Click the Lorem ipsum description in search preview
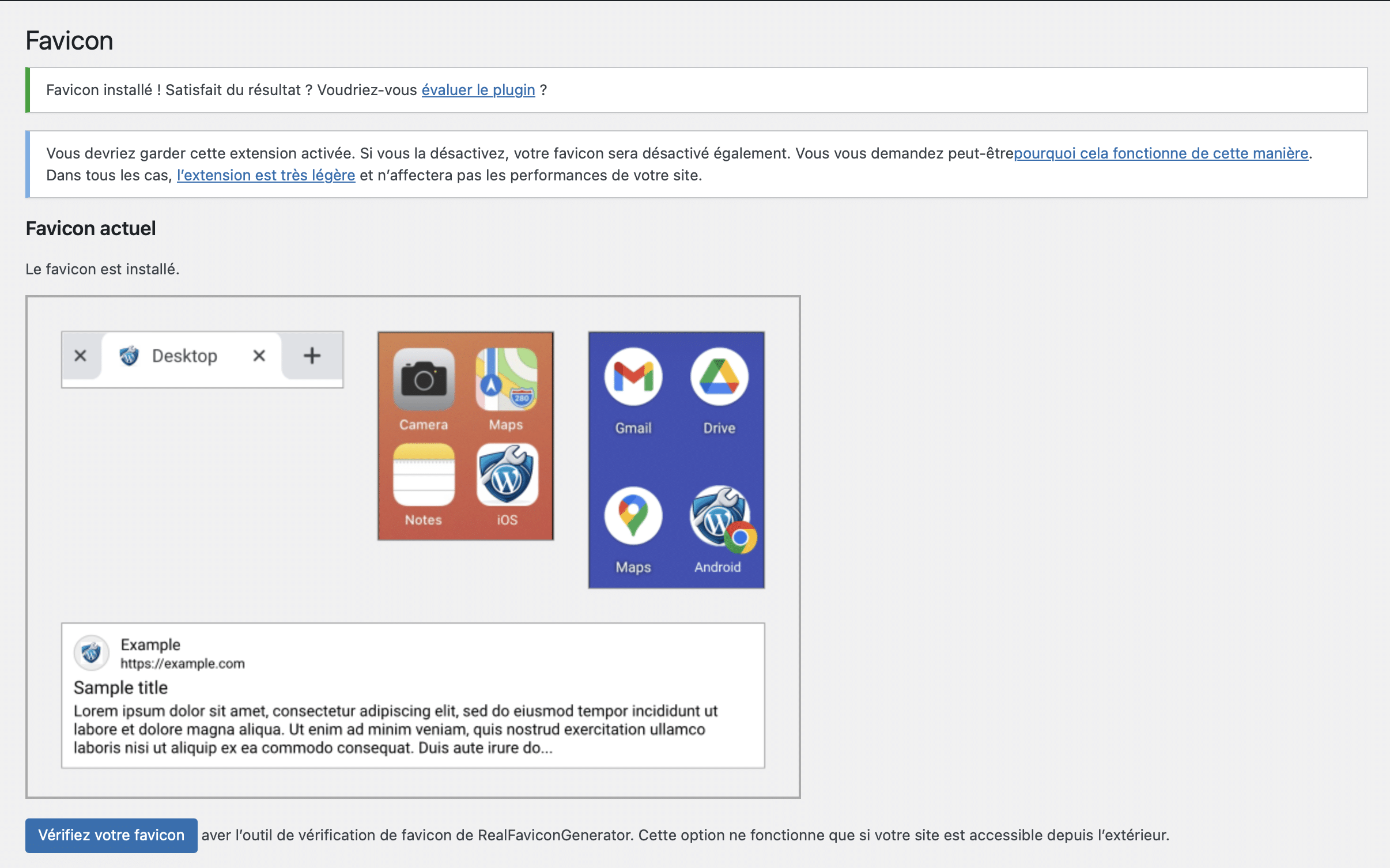 tap(396, 729)
